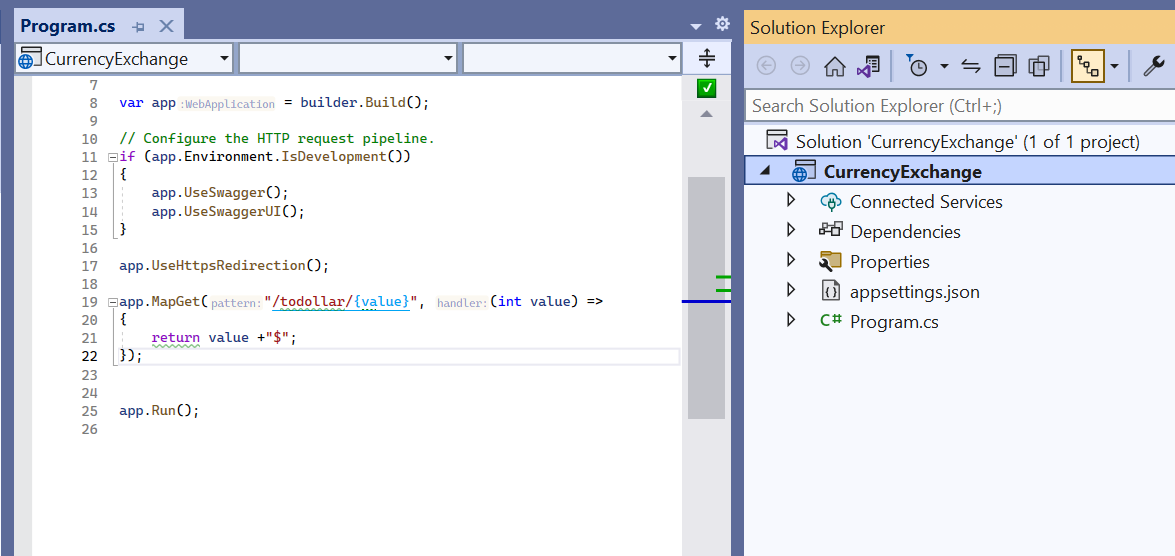1175x556 pixels.
Task: Click the Pending Changes Filter clock icon
Action: click(917, 66)
